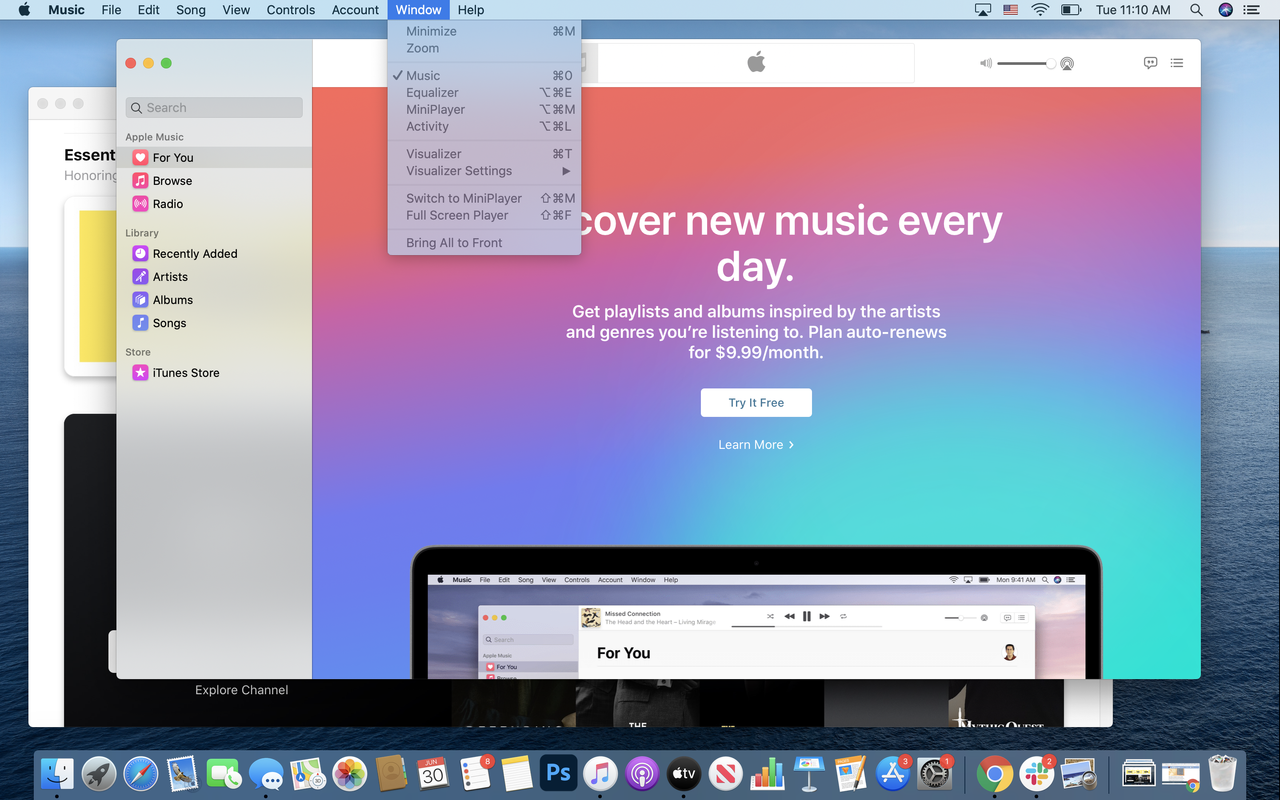
Task: Click the Learn More link
Action: tap(756, 445)
